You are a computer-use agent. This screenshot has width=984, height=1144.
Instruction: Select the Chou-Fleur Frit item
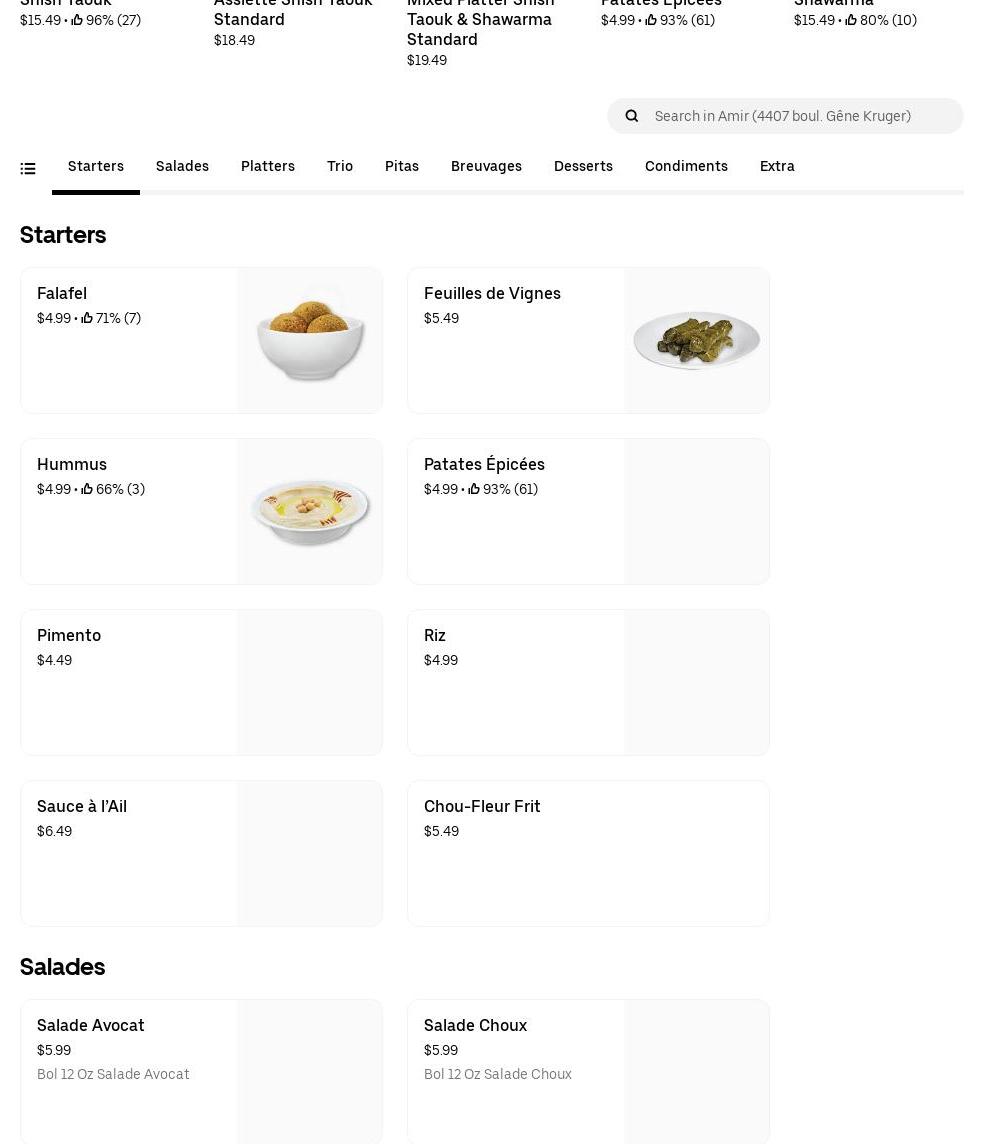(x=520, y=853)
